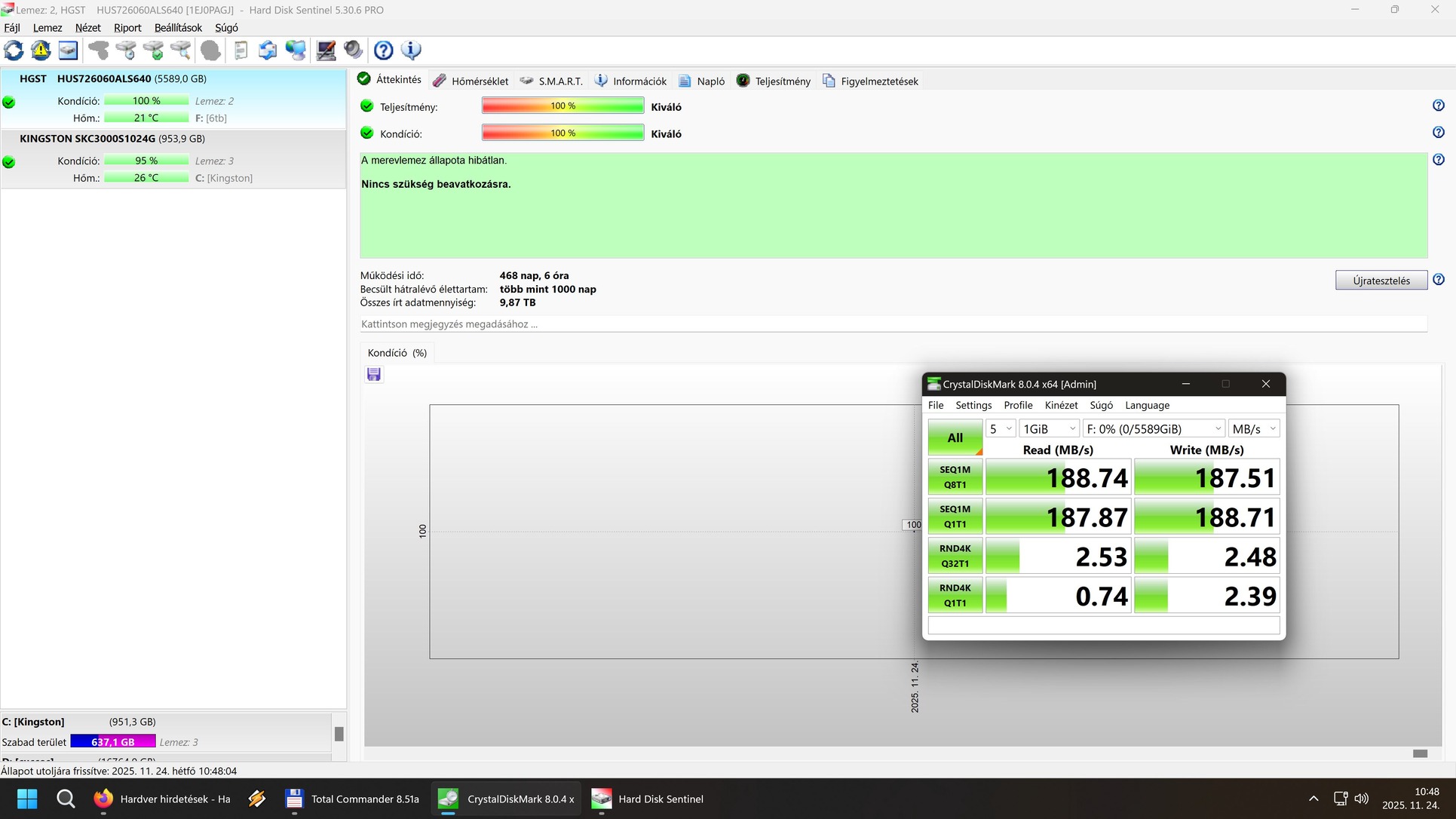Click the info bubble toolbar icon
This screenshot has height=819, width=1456.
(411, 51)
